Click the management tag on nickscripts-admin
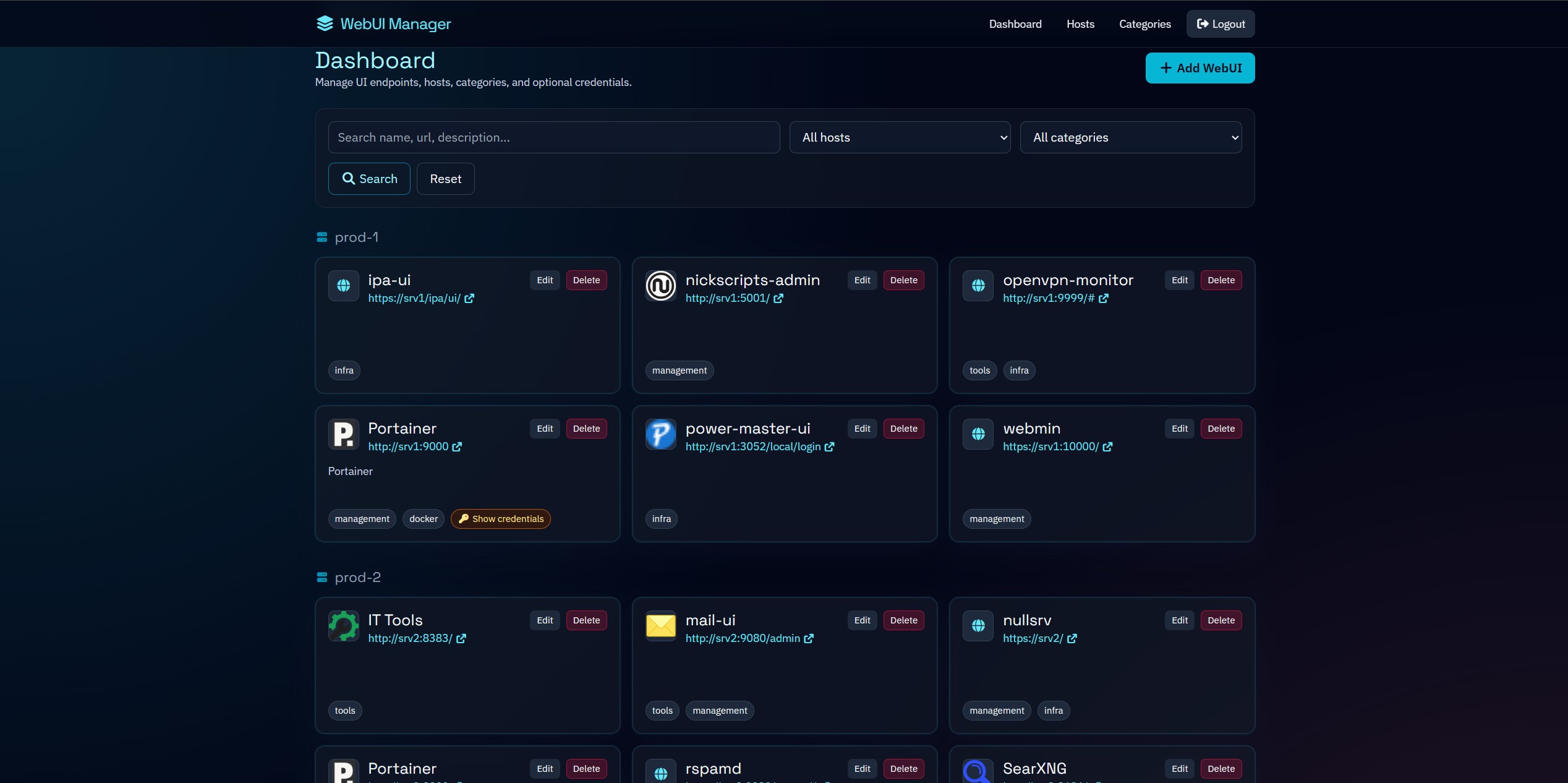 pos(679,370)
